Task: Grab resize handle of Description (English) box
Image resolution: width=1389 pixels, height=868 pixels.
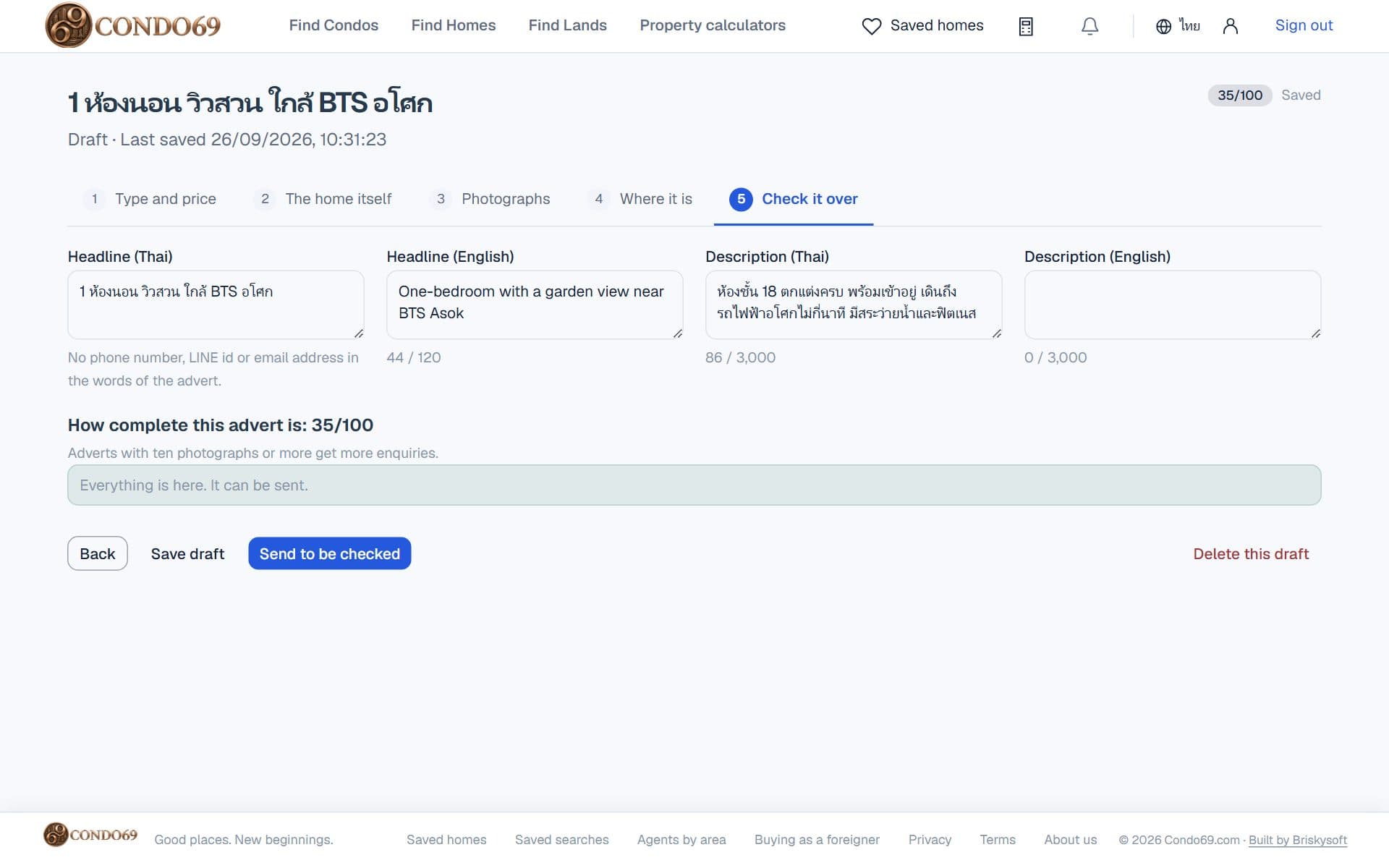Action: coord(1316,333)
